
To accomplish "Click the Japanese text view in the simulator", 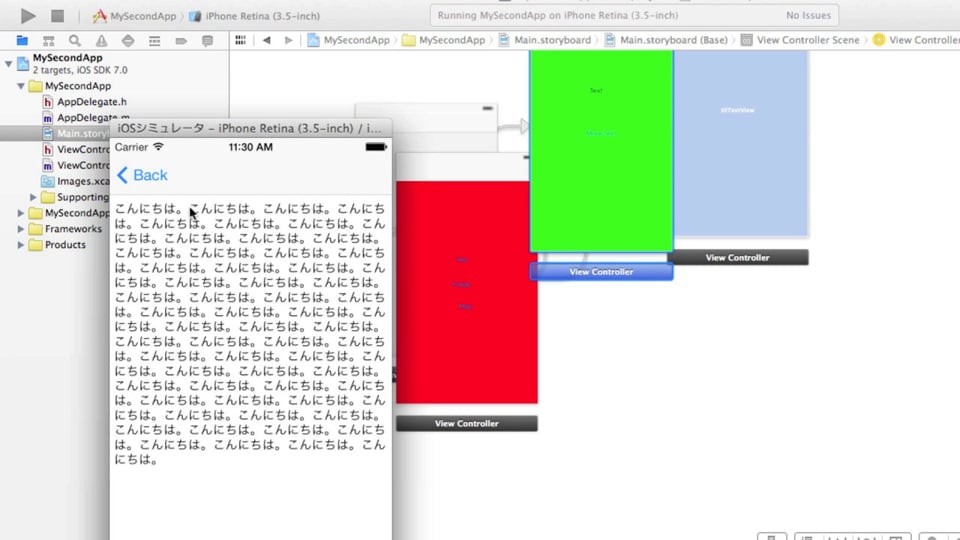I will coord(250,334).
